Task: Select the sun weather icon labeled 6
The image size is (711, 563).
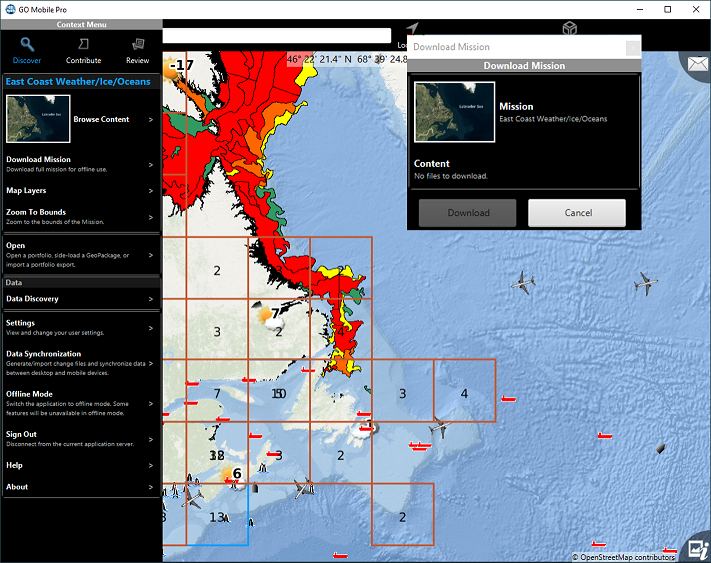Action: click(230, 477)
